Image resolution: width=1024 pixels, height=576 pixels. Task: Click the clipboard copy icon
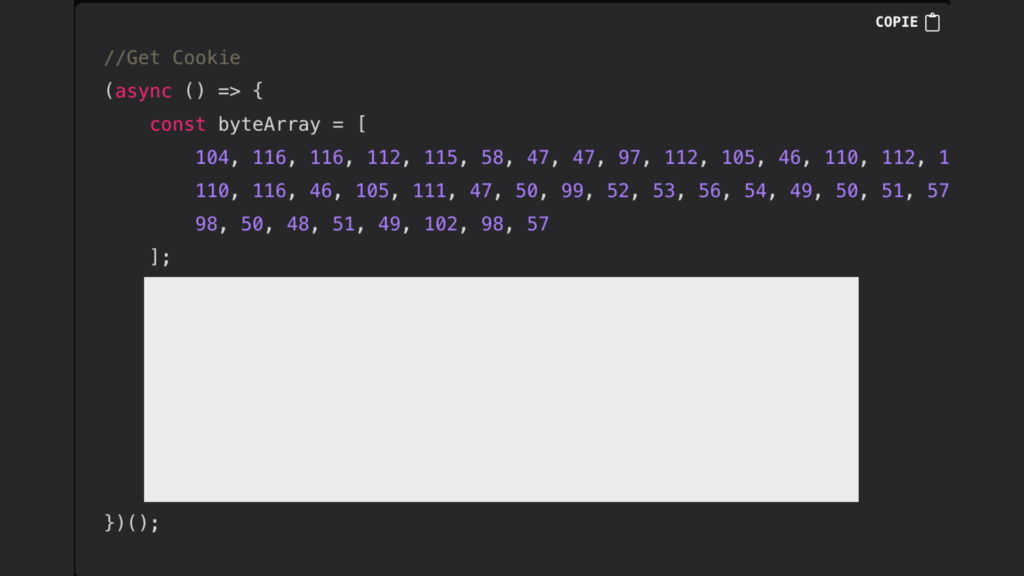point(932,22)
